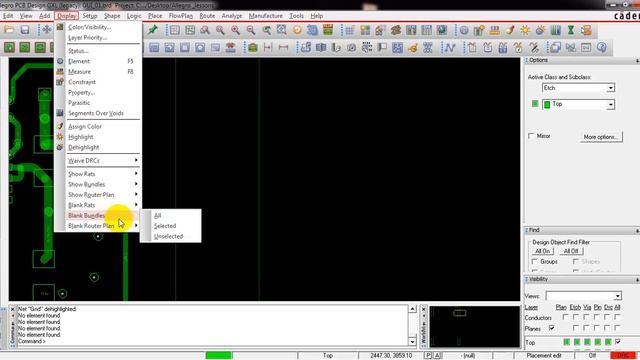The width and height of the screenshot is (640, 360).
Task: Click the Top layer Etch green swatch
Action: pos(576,342)
